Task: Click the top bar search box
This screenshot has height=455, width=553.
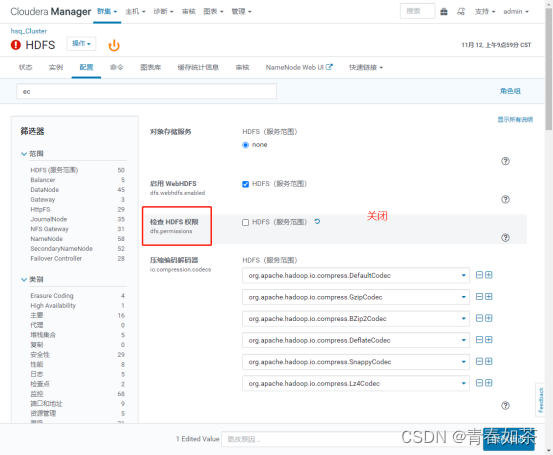Action: tap(417, 11)
